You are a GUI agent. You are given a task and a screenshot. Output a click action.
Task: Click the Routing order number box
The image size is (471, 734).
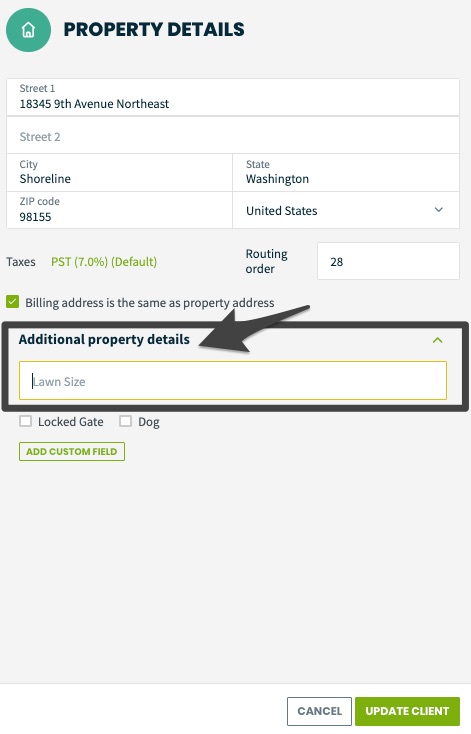pos(388,261)
